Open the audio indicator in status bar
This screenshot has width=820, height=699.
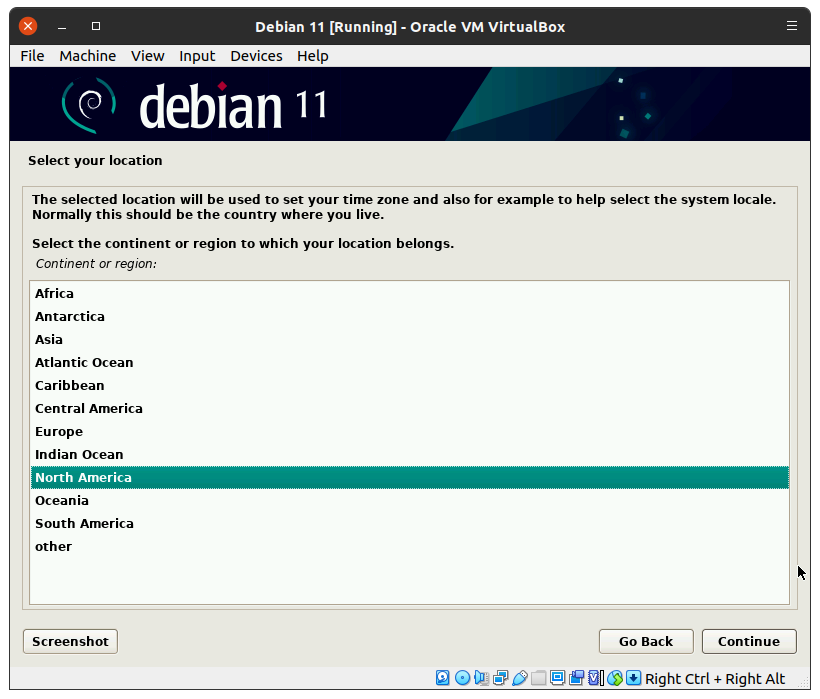click(x=481, y=678)
